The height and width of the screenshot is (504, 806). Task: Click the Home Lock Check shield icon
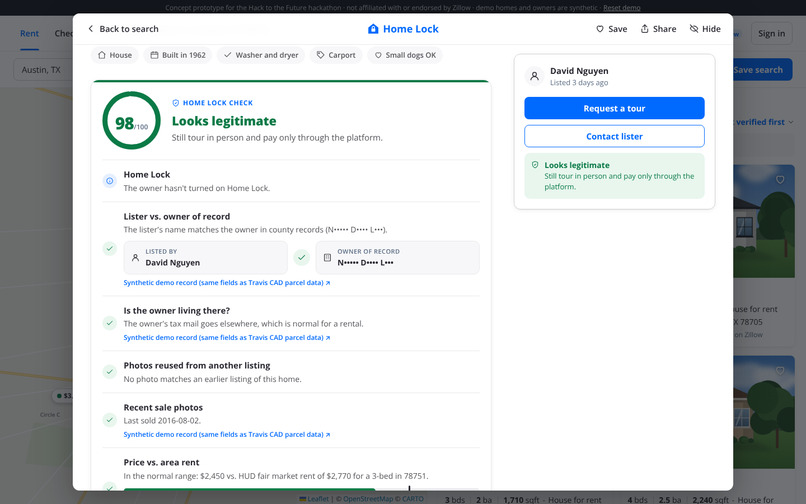tap(176, 103)
